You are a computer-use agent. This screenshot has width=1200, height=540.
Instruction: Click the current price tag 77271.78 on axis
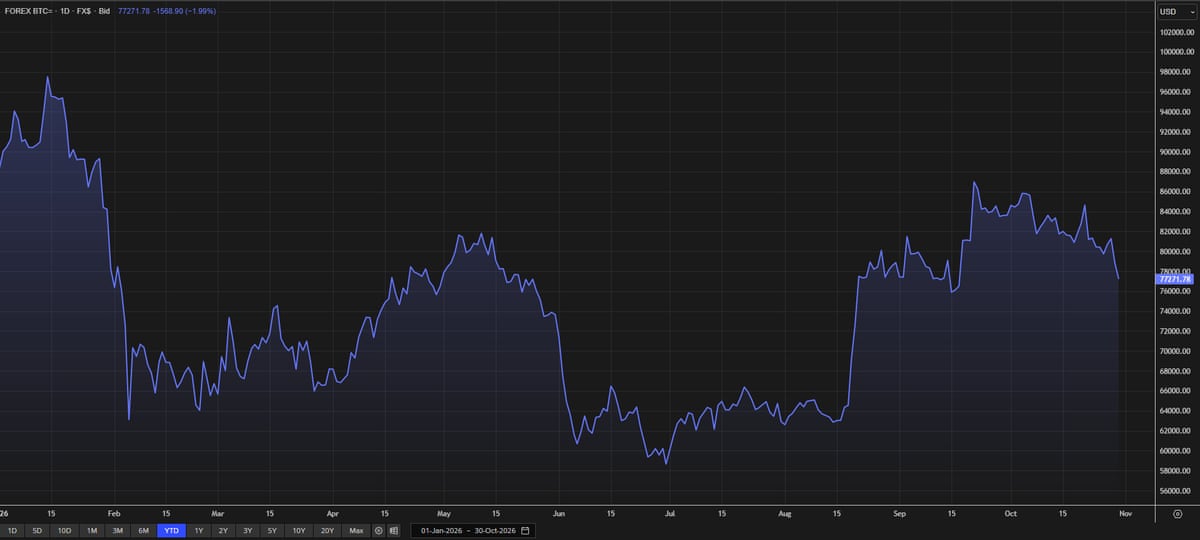point(1175,279)
